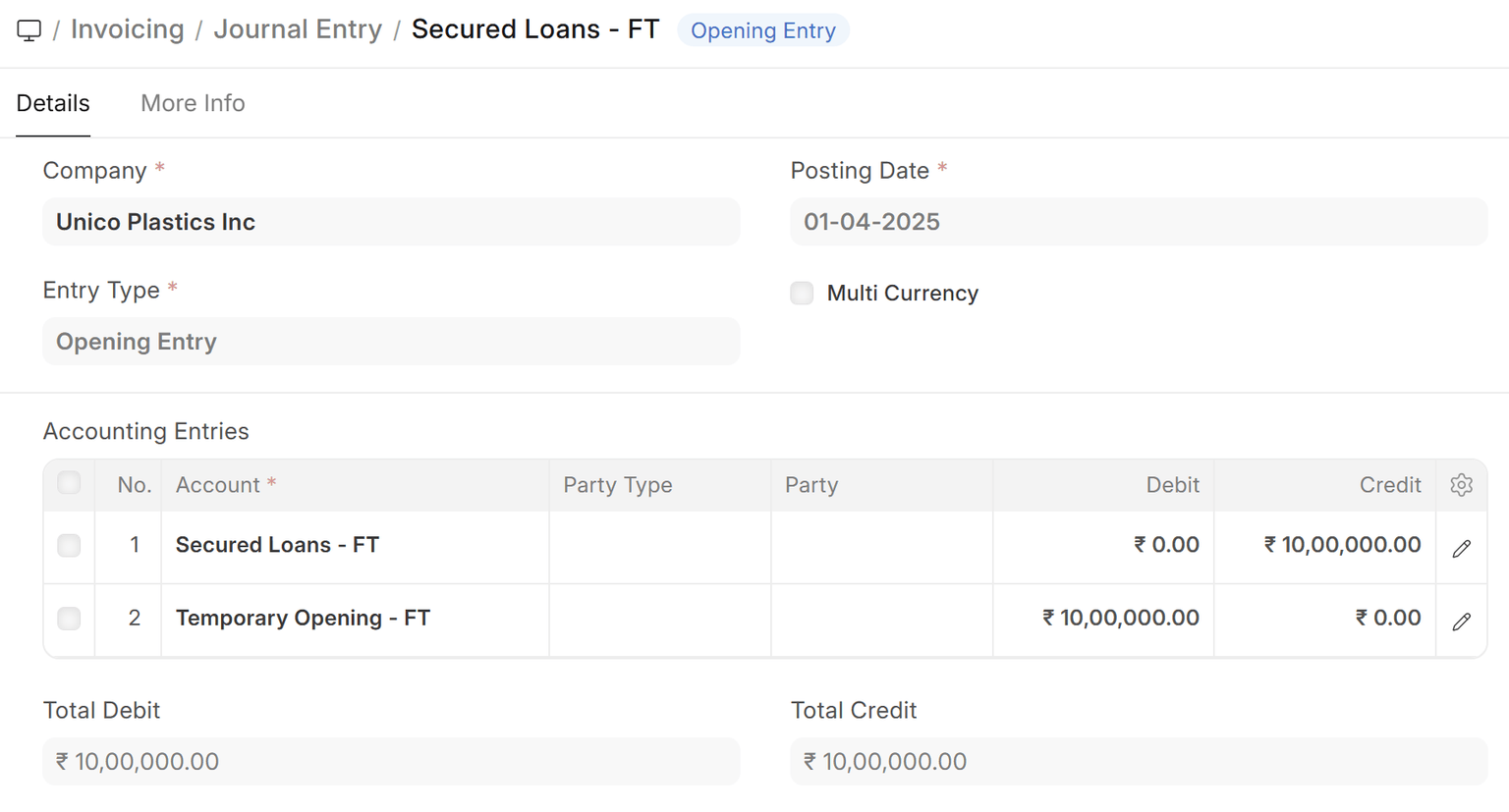Image resolution: width=1509 pixels, height=812 pixels.
Task: Open the Company link field
Action: click(x=391, y=222)
